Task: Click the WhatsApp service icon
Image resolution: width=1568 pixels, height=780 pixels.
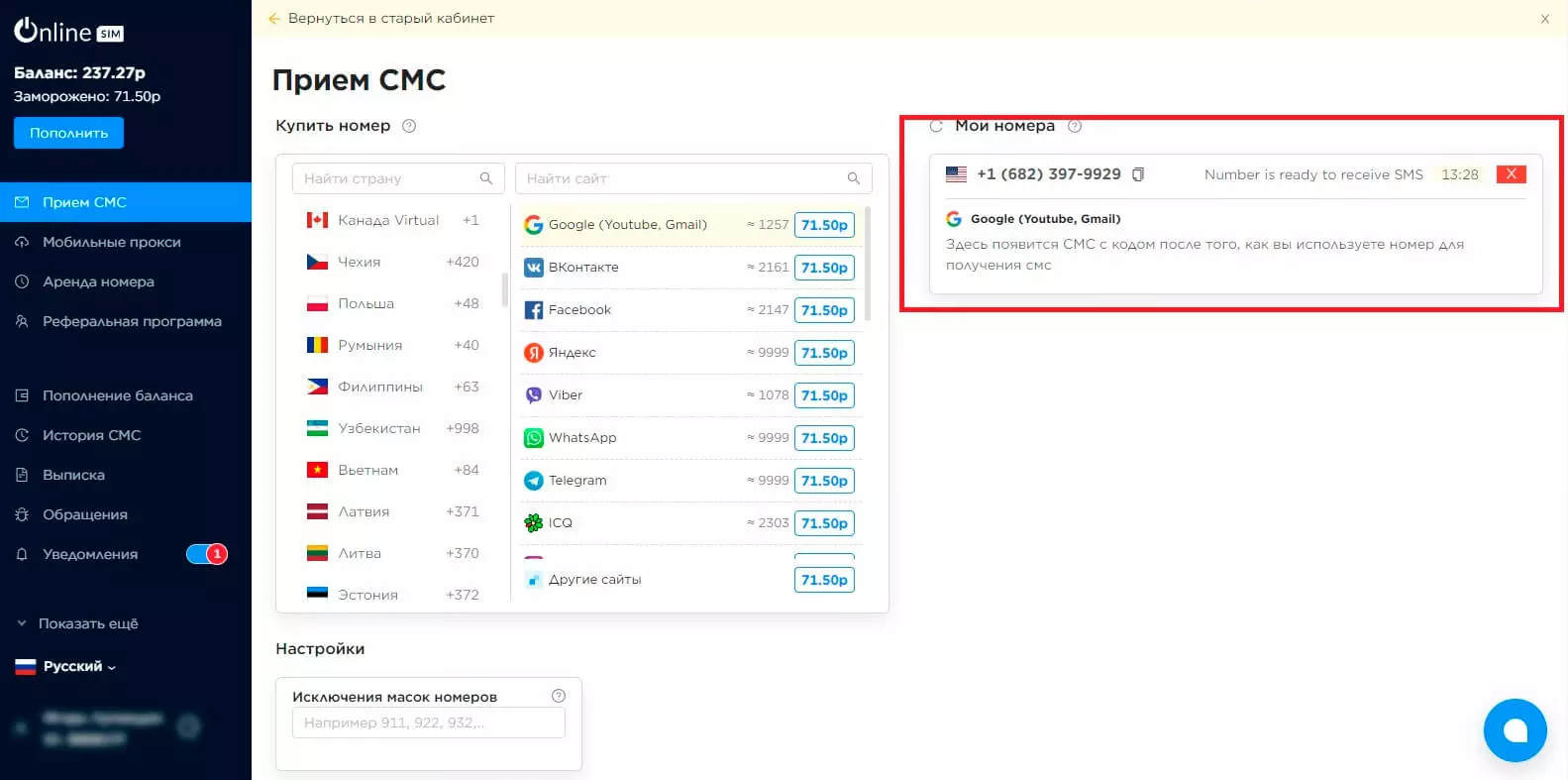Action: (x=533, y=438)
